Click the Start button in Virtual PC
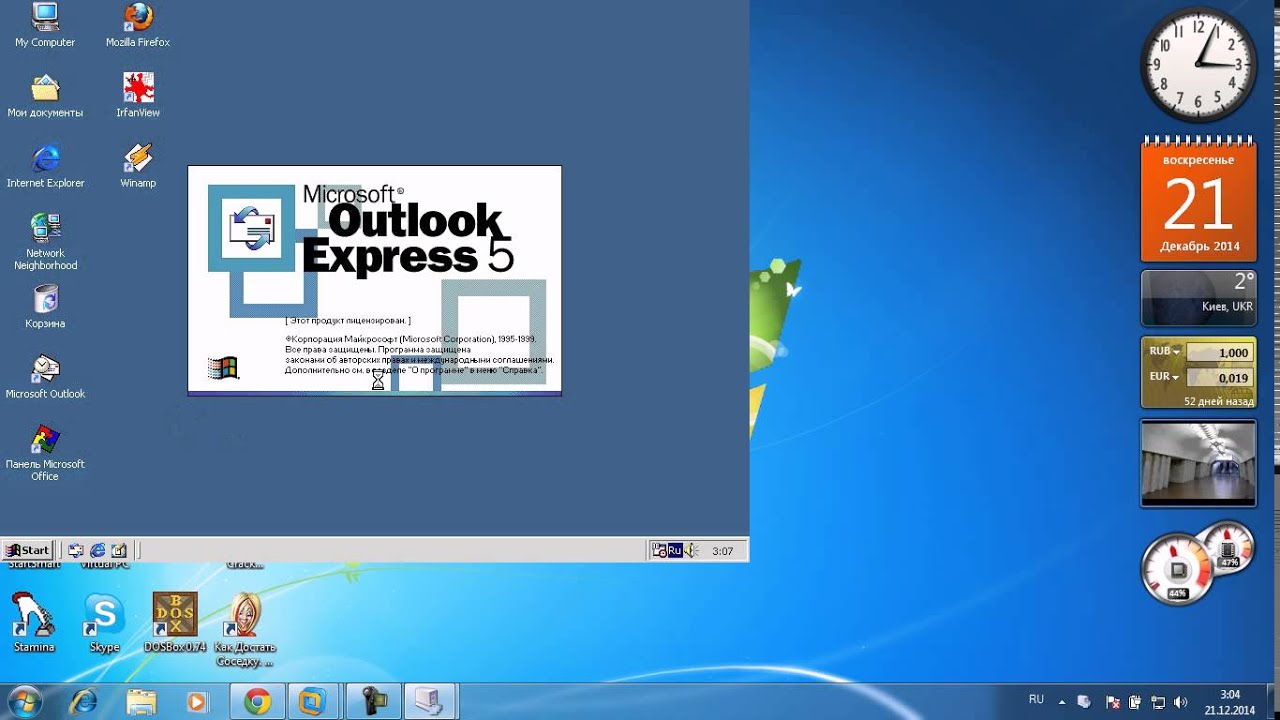 (27, 550)
